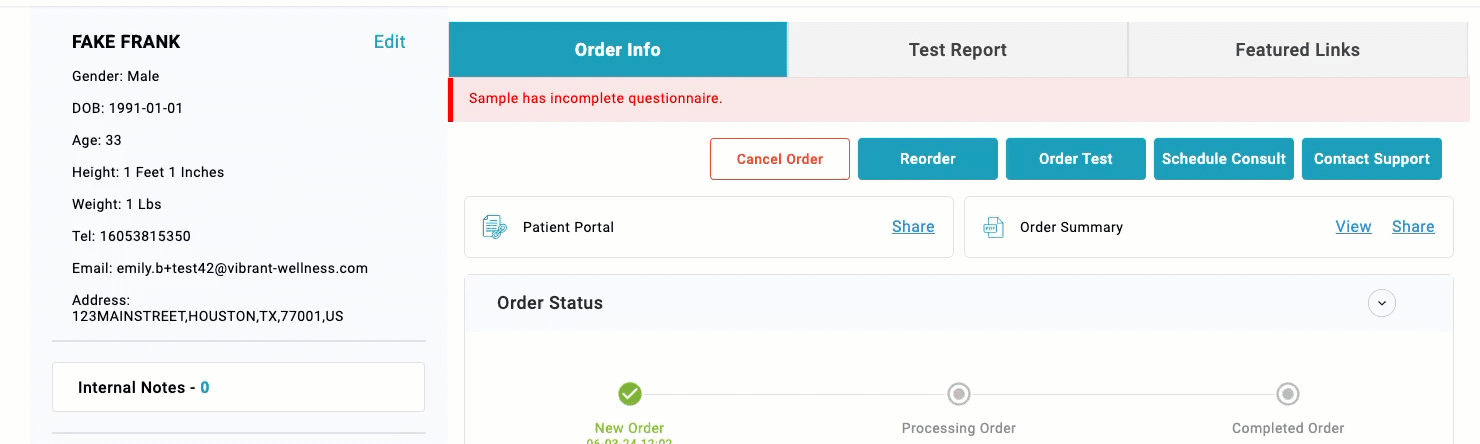This screenshot has width=1480, height=444.
Task: Select the Order Info tab
Action: (x=617, y=50)
